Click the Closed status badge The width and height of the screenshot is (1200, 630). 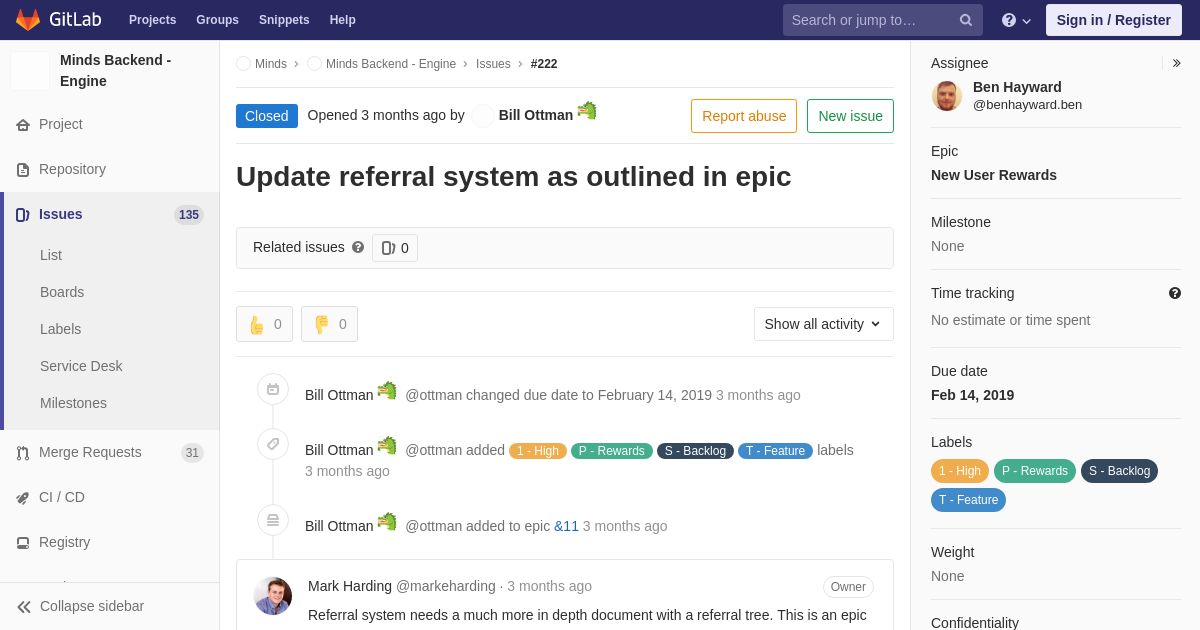[267, 116]
